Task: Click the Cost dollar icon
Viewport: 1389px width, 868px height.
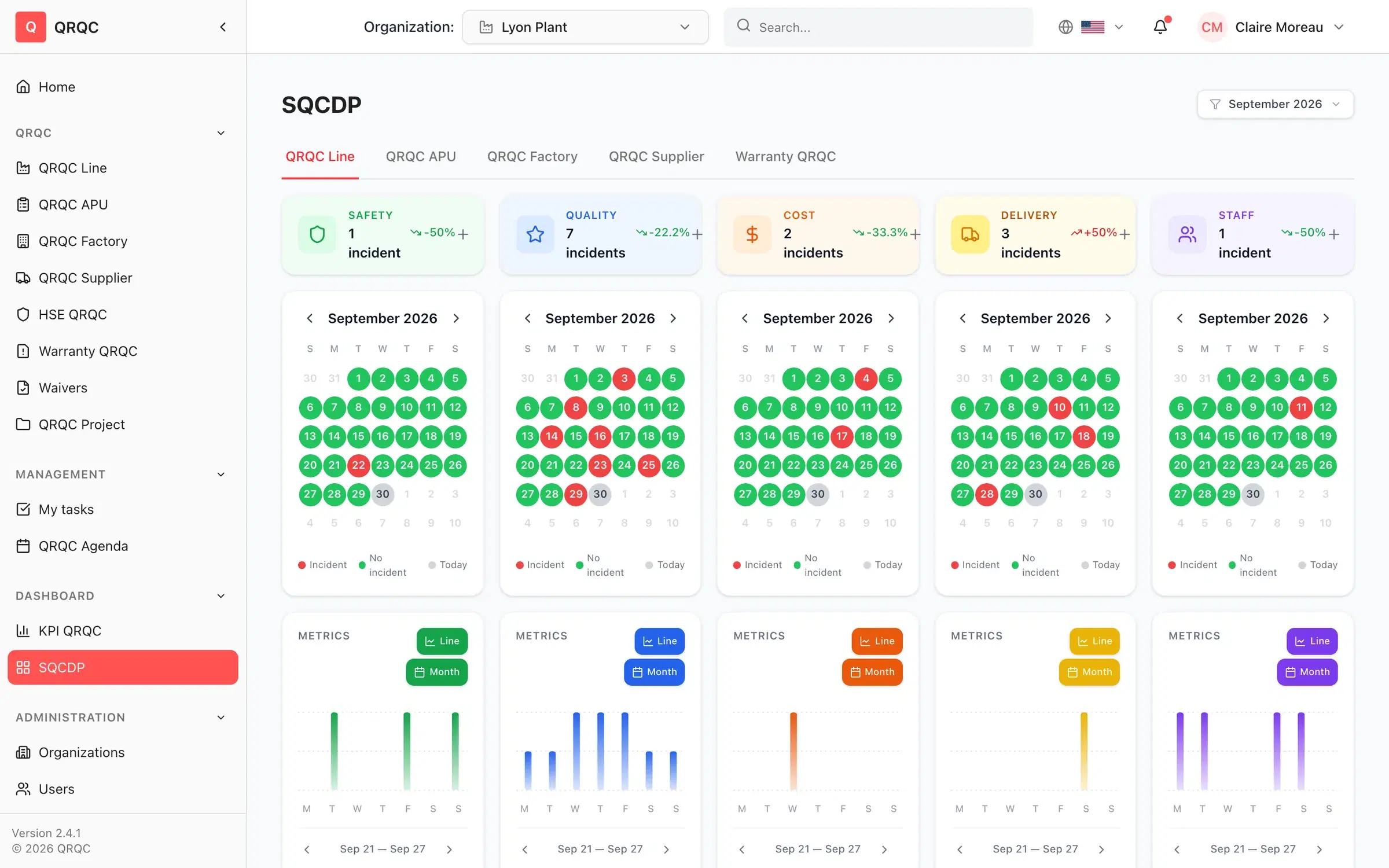Action: [x=752, y=234]
